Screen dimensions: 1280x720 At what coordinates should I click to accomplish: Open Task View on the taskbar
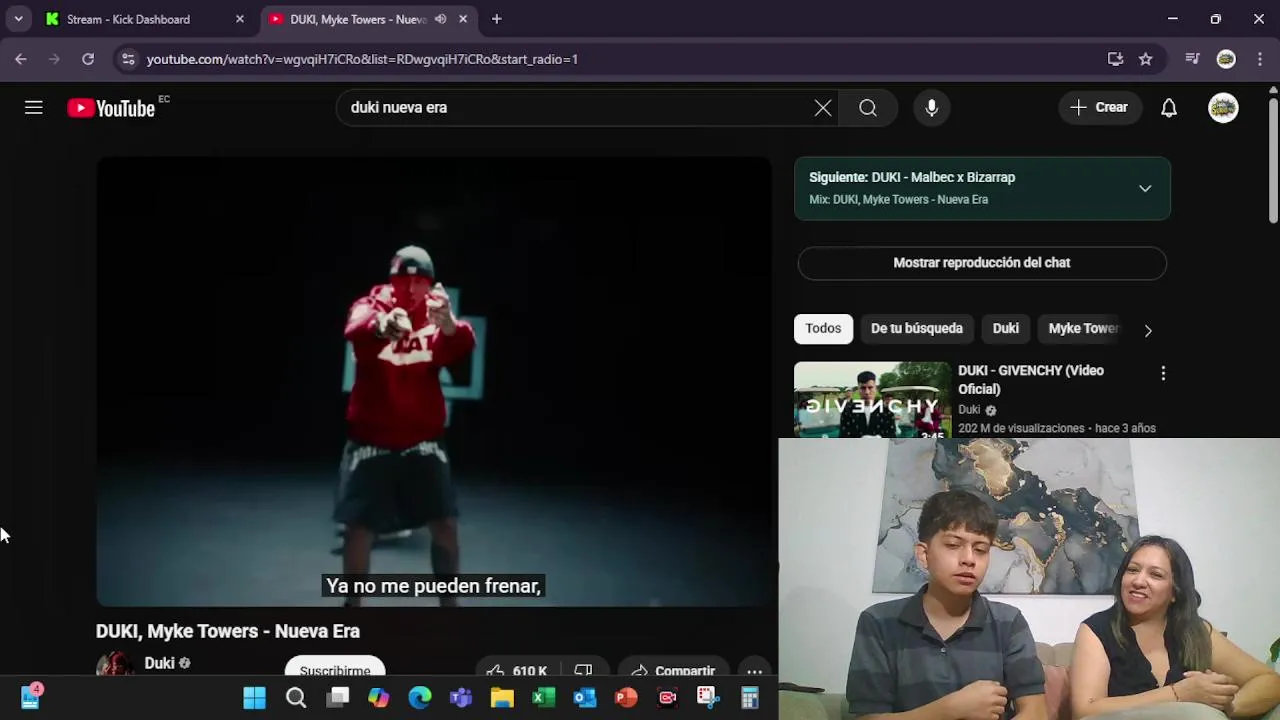pyautogui.click(x=338, y=697)
